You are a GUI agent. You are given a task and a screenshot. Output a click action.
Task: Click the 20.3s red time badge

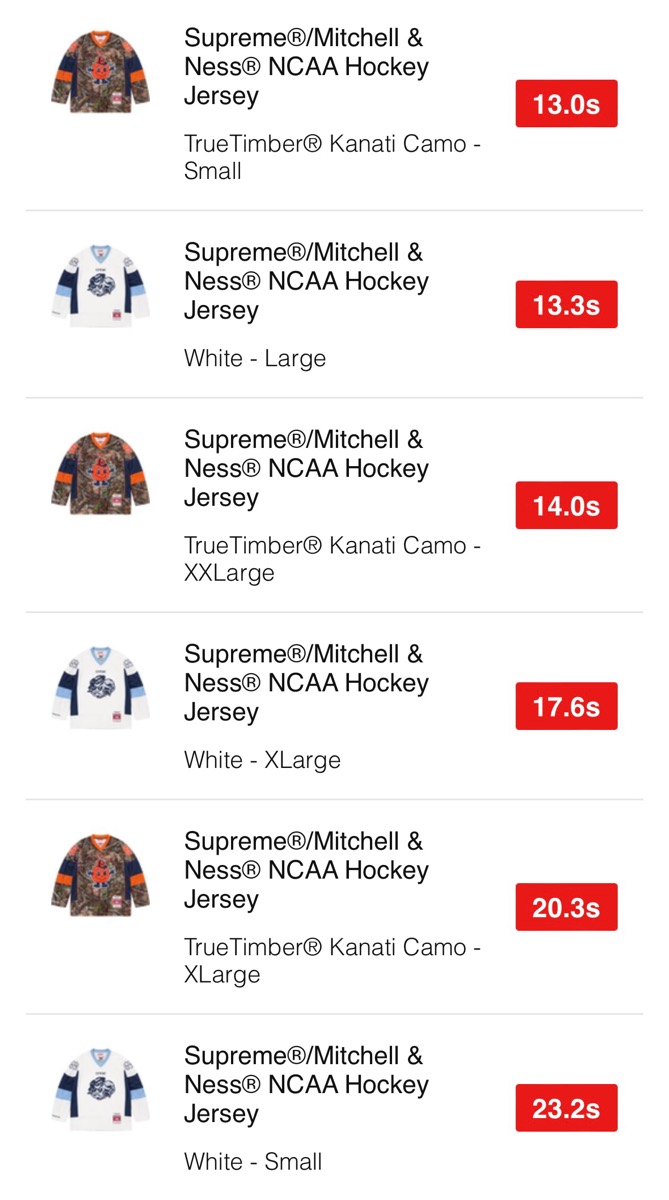pos(566,908)
